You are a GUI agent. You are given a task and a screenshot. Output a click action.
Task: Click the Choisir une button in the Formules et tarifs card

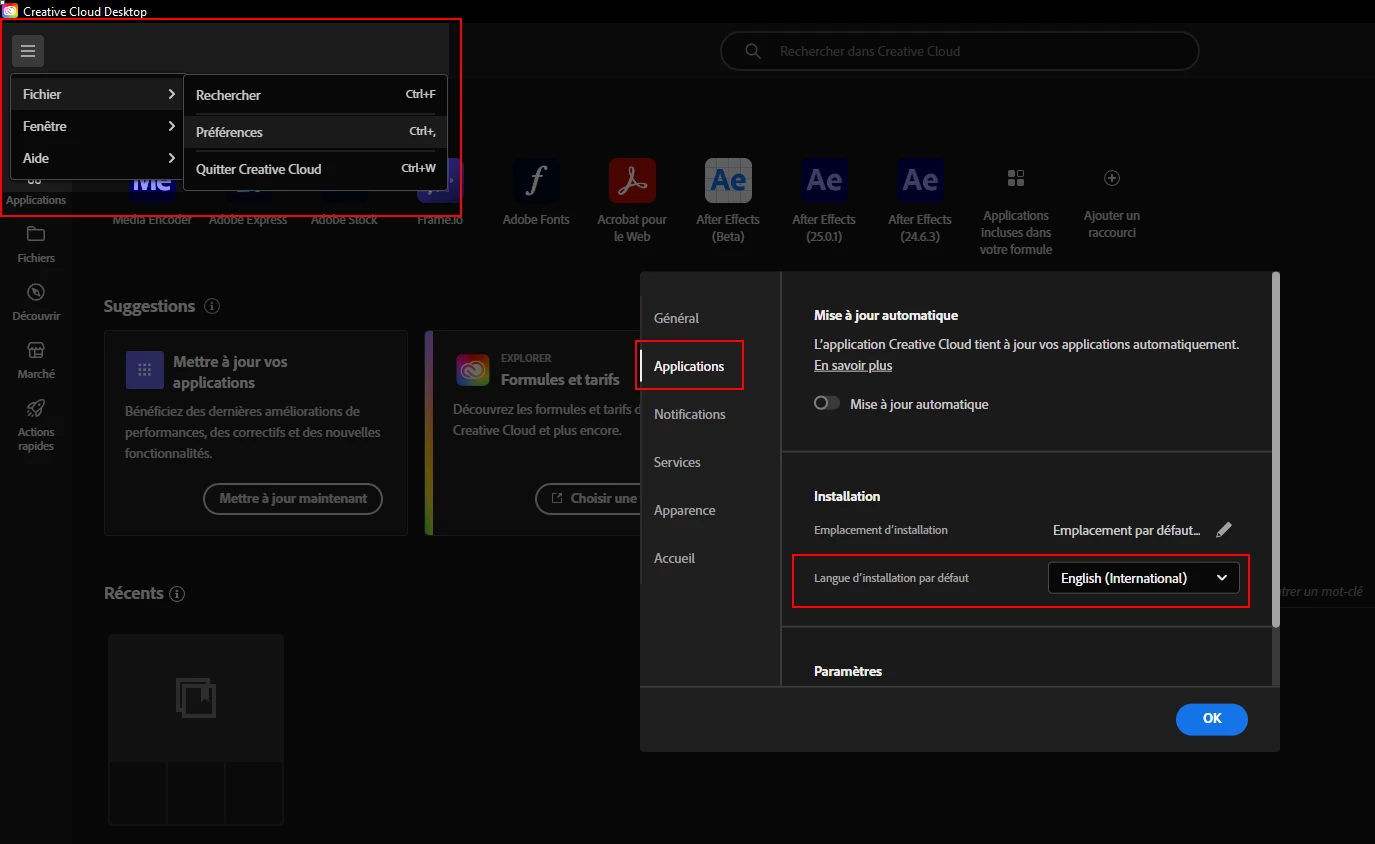(x=588, y=498)
